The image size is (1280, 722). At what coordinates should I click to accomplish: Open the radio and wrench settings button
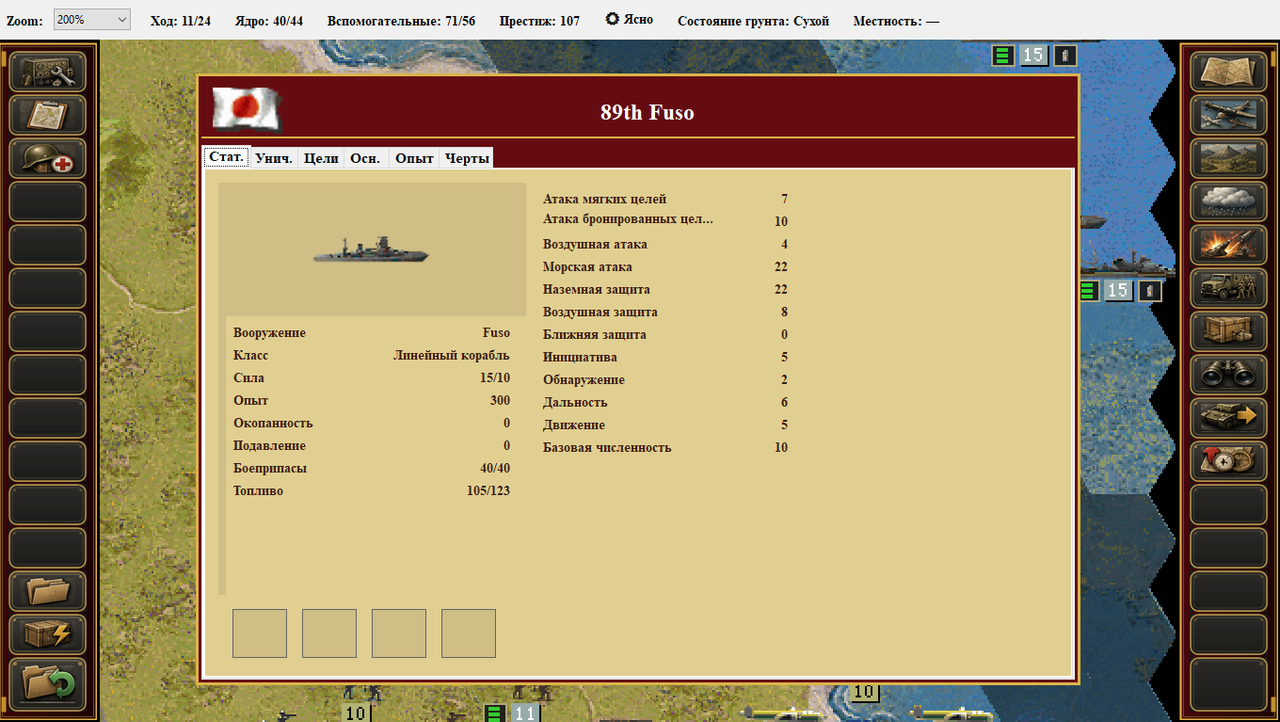pos(48,72)
